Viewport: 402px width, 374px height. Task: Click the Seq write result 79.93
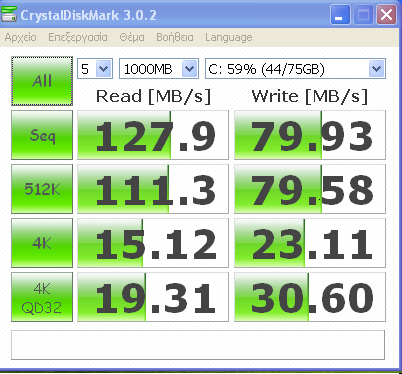point(310,135)
